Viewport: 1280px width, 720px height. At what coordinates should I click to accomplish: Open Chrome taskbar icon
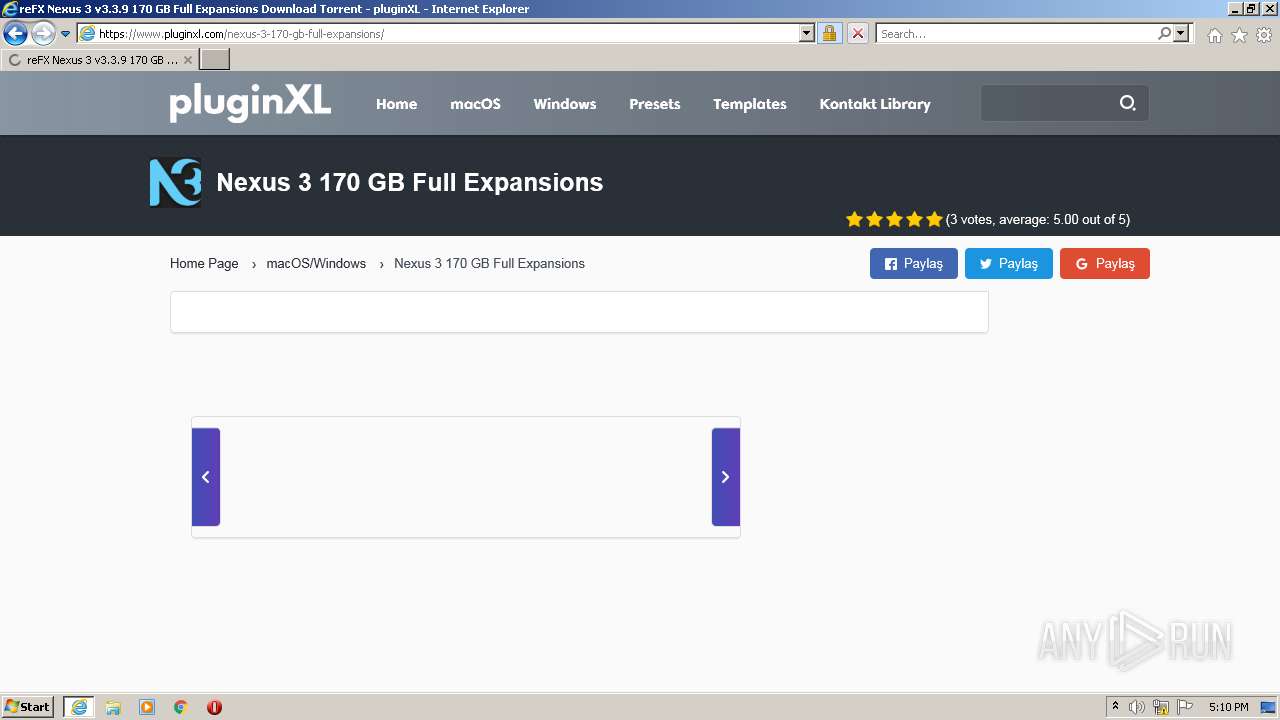pyautogui.click(x=181, y=707)
